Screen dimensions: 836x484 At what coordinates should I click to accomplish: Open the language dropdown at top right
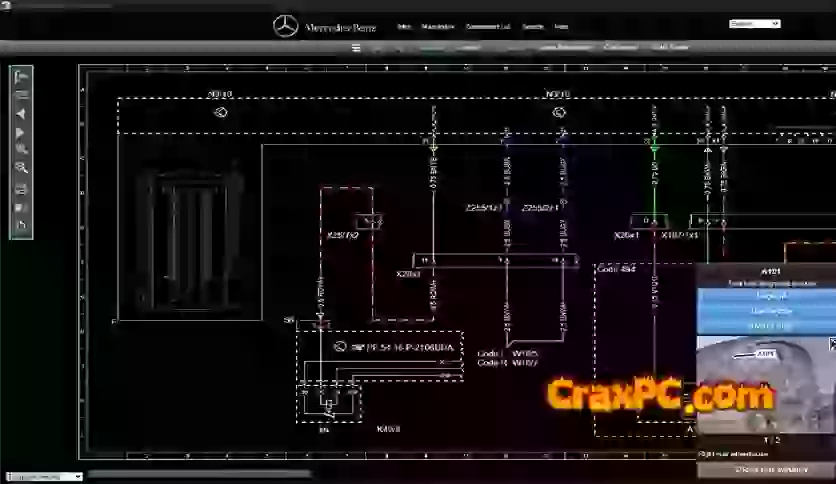(754, 24)
